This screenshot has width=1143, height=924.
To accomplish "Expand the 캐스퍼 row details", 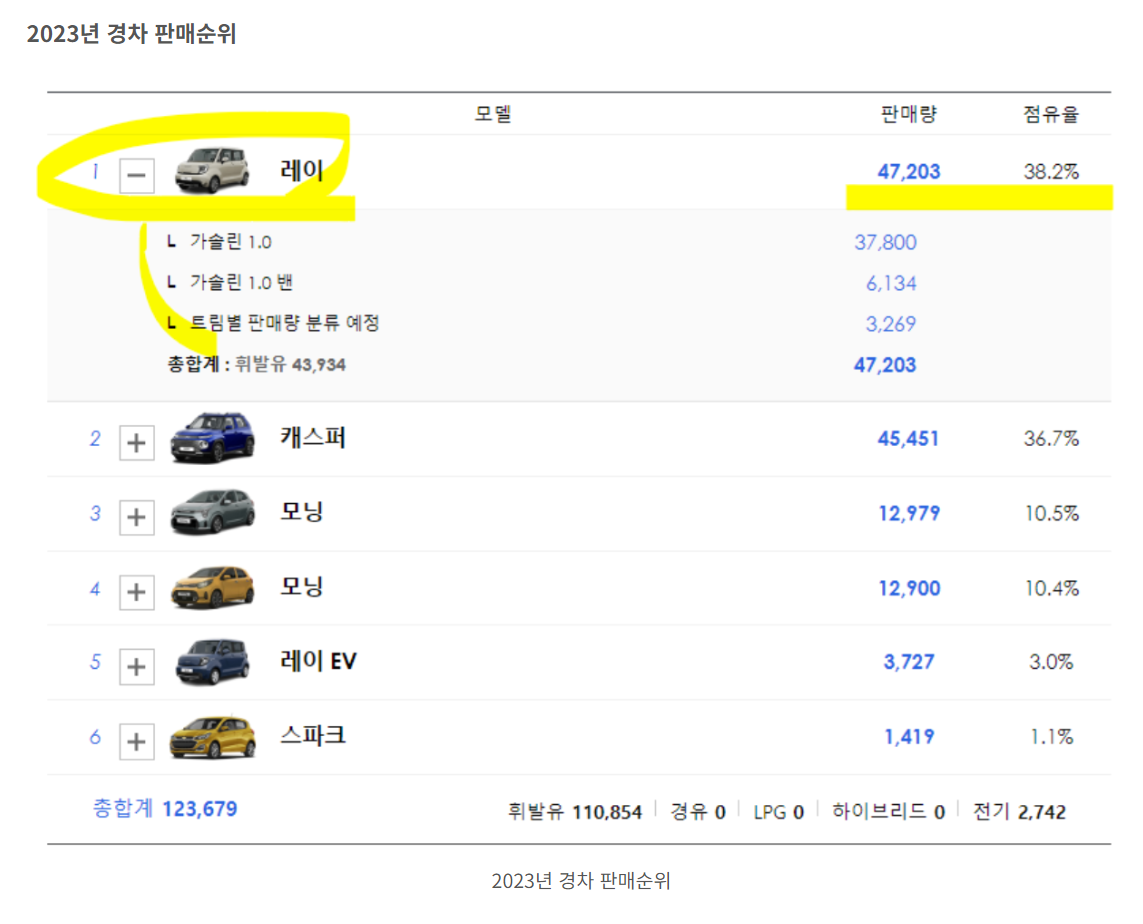I will [136, 442].
